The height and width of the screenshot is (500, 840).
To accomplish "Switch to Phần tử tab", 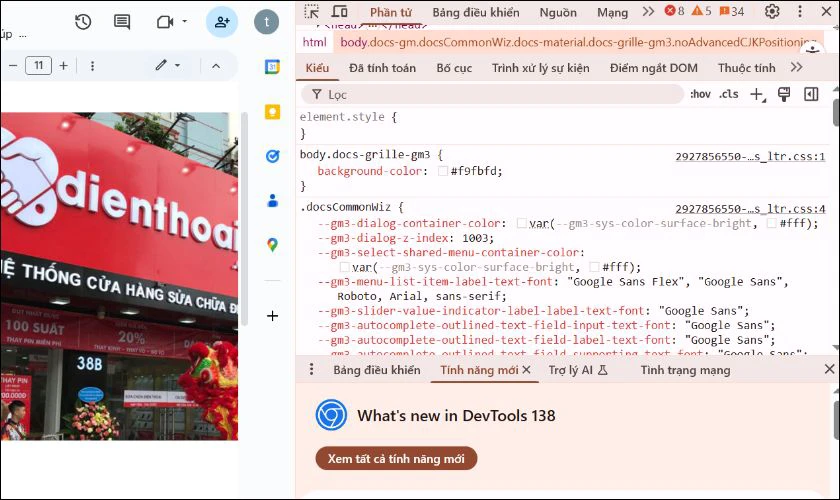I will pos(391,12).
